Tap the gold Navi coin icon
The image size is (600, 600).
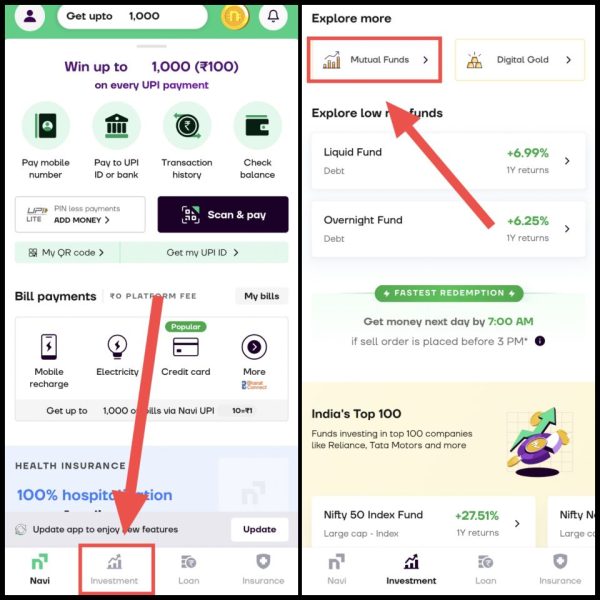tap(235, 16)
